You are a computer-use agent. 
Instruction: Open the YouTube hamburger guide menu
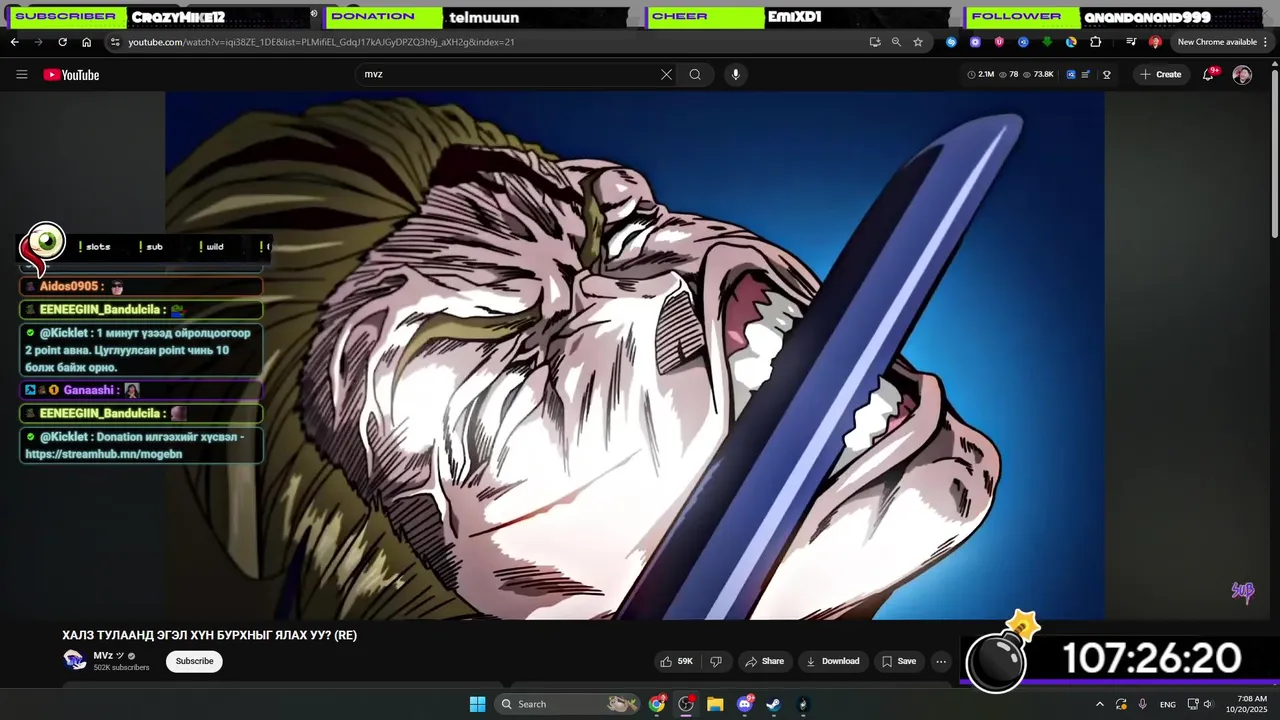pyautogui.click(x=22, y=74)
